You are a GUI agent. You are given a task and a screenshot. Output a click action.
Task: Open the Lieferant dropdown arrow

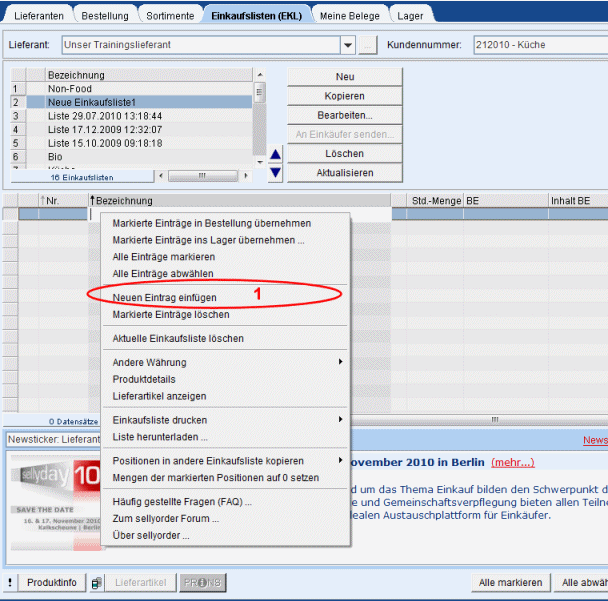click(x=348, y=45)
